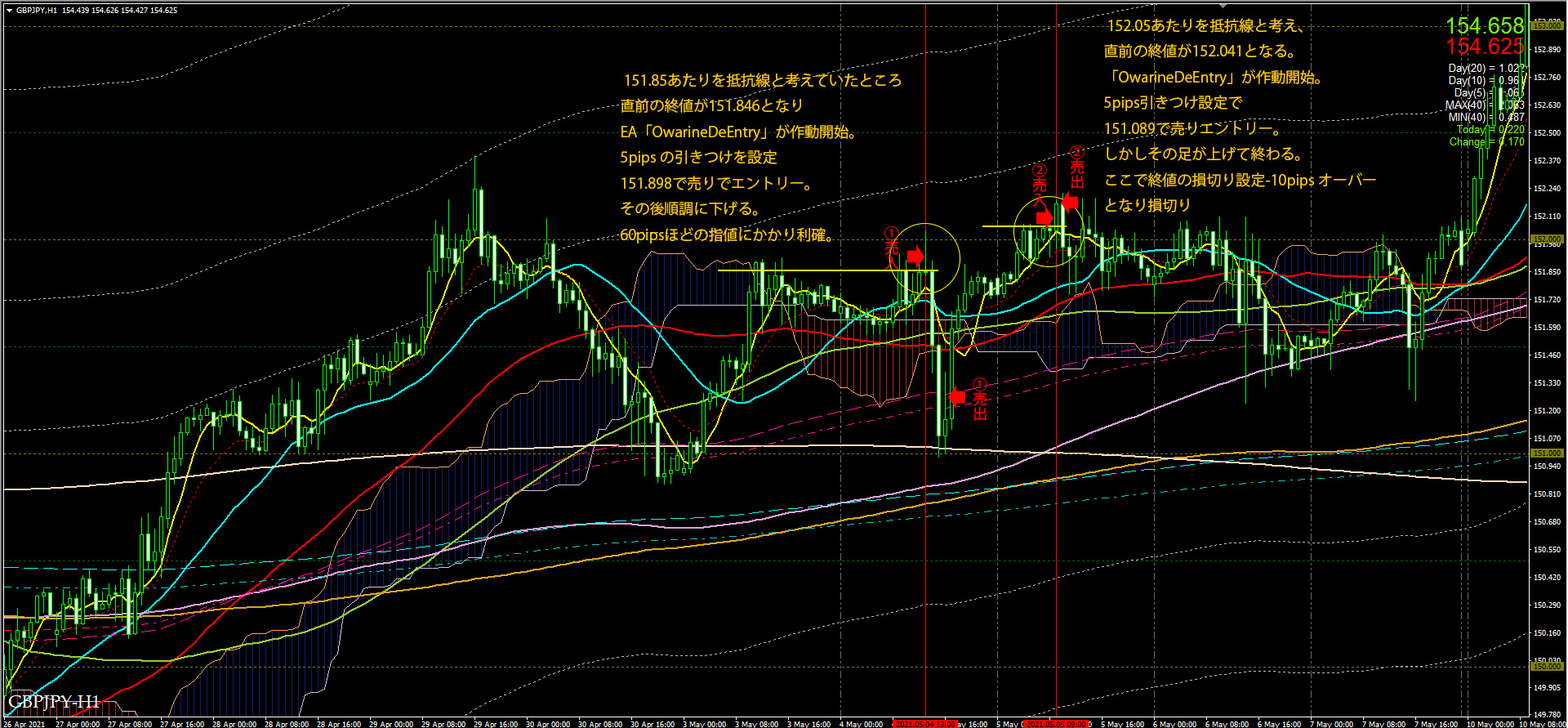Click 29 Apr 16:00 on the time axis
The image size is (1568, 728).
(x=496, y=724)
